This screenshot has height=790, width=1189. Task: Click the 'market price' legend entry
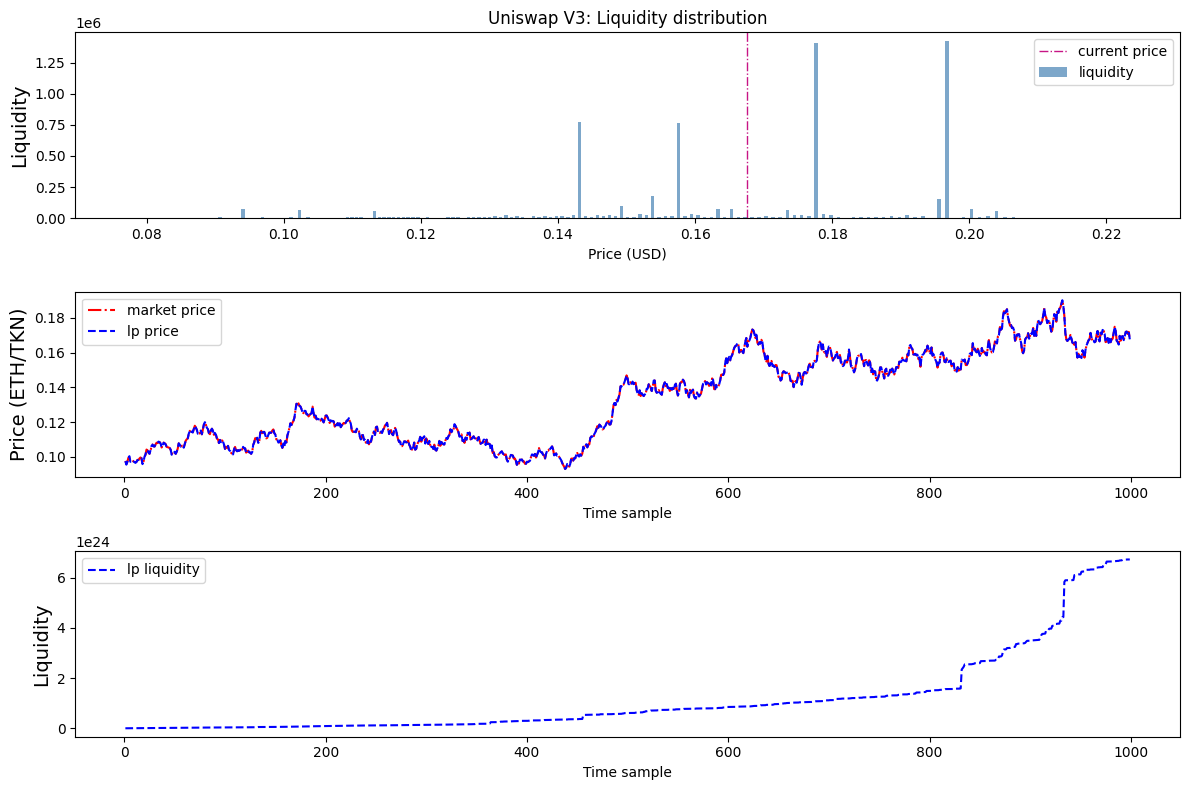point(152,310)
